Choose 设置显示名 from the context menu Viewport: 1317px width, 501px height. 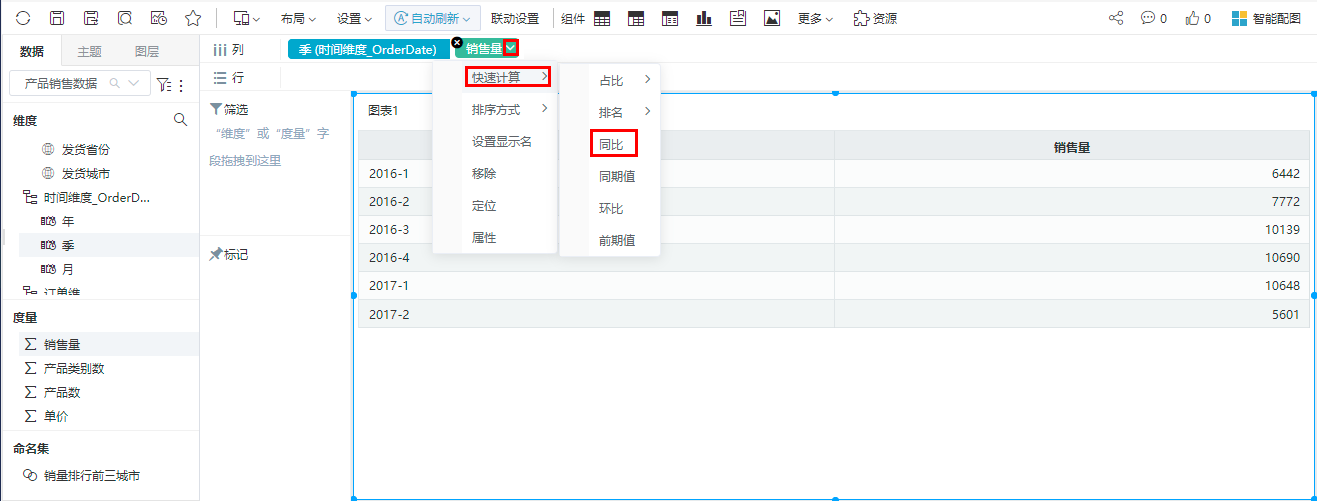(x=495, y=141)
